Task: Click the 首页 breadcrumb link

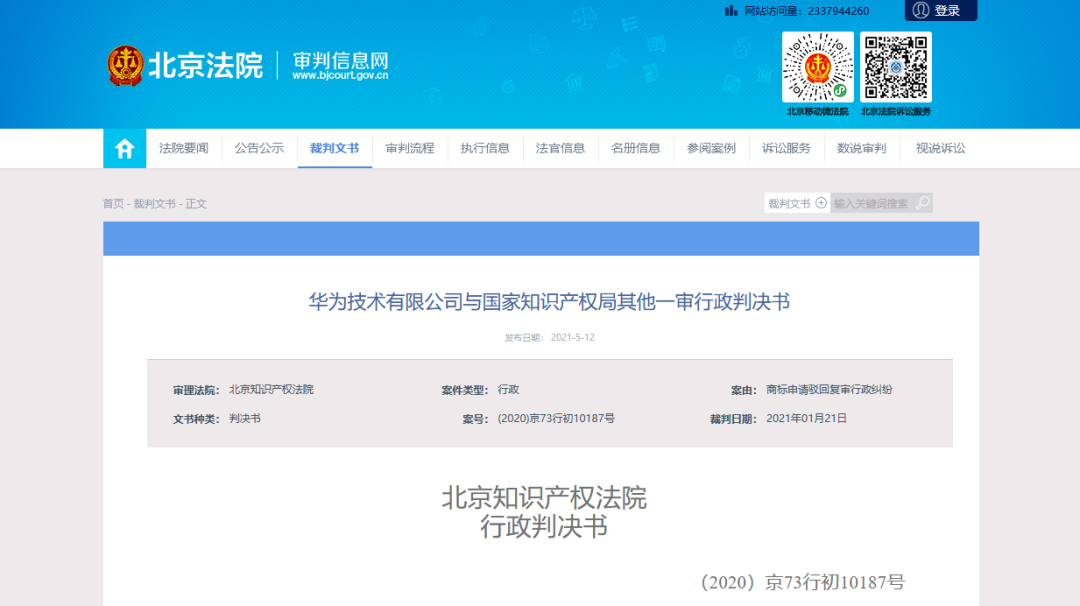Action: click(x=113, y=204)
